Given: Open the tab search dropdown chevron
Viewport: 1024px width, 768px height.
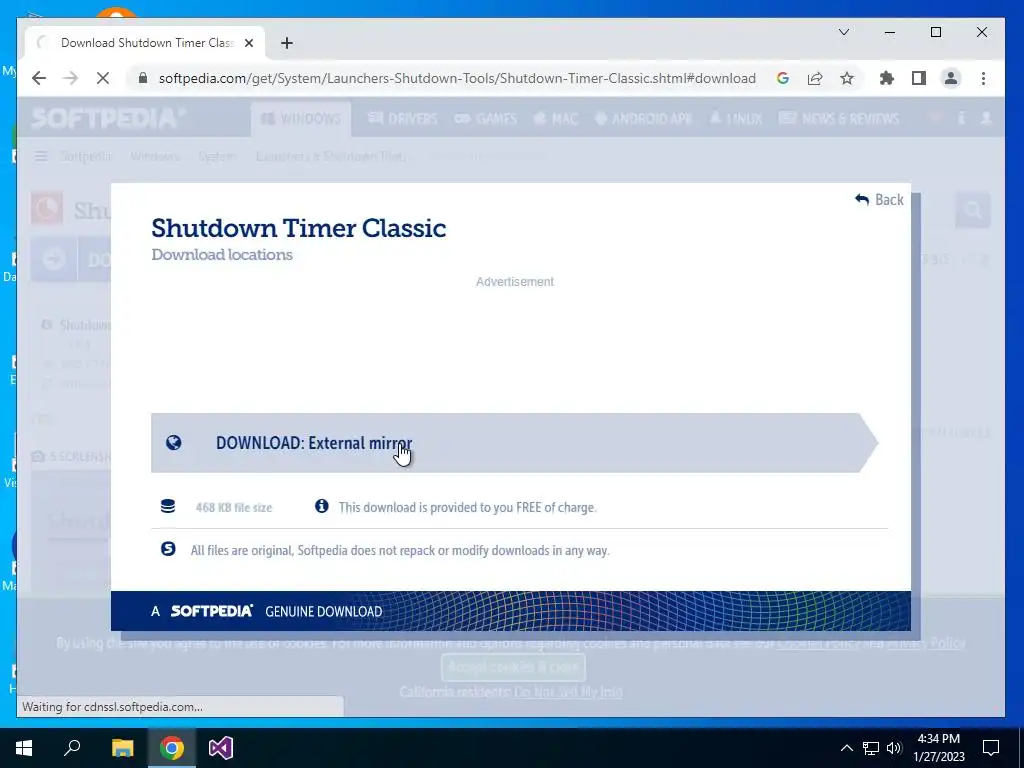Looking at the screenshot, I should tap(844, 32).
